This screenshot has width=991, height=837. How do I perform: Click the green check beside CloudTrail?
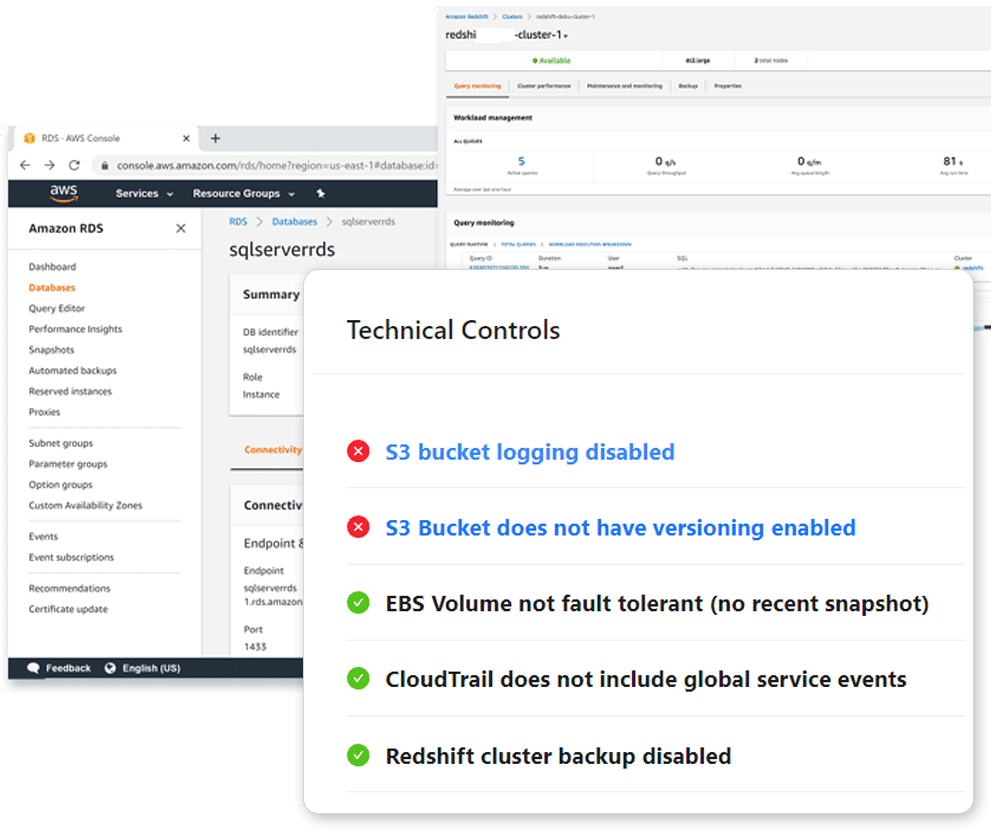pyautogui.click(x=358, y=678)
